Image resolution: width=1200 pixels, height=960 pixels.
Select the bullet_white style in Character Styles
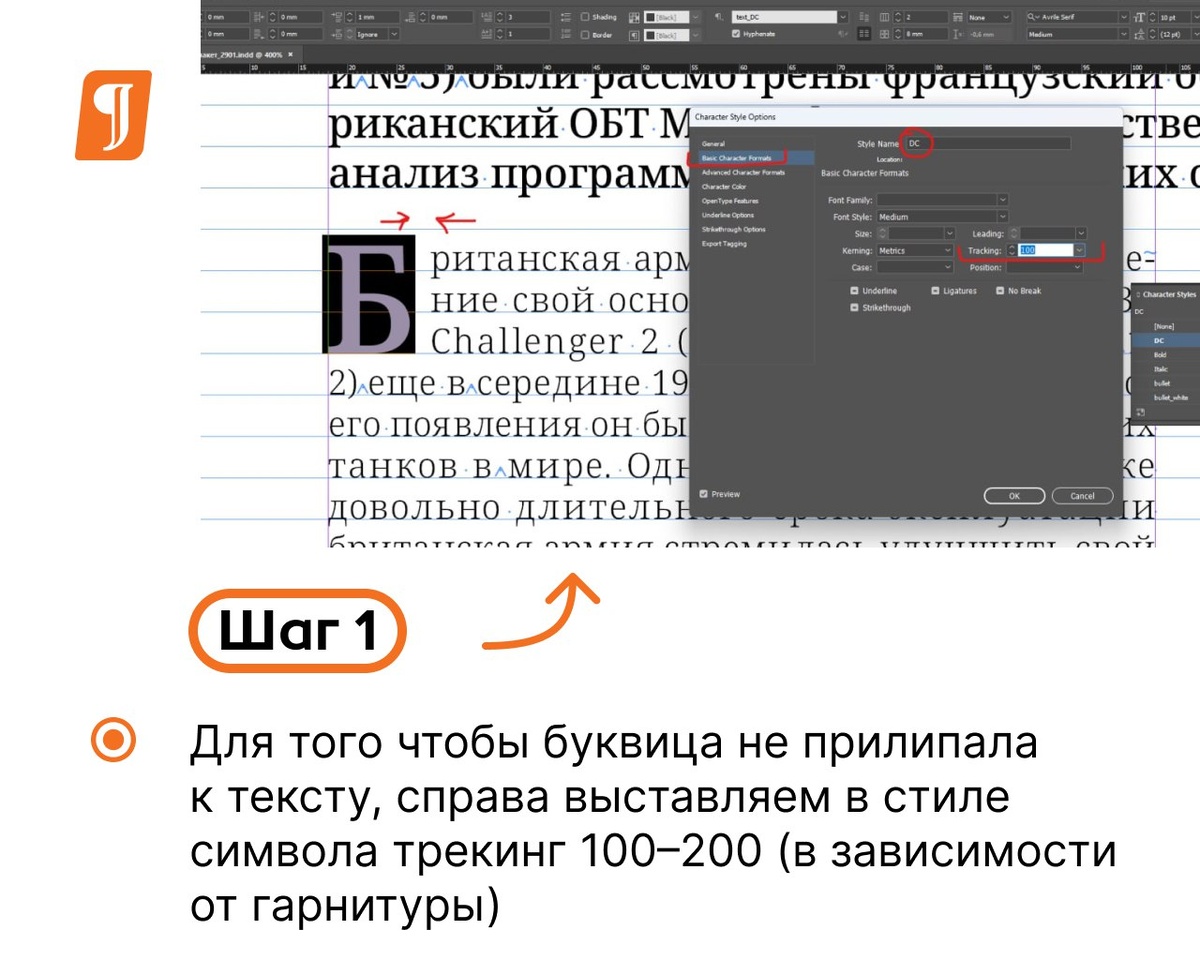tap(1172, 397)
